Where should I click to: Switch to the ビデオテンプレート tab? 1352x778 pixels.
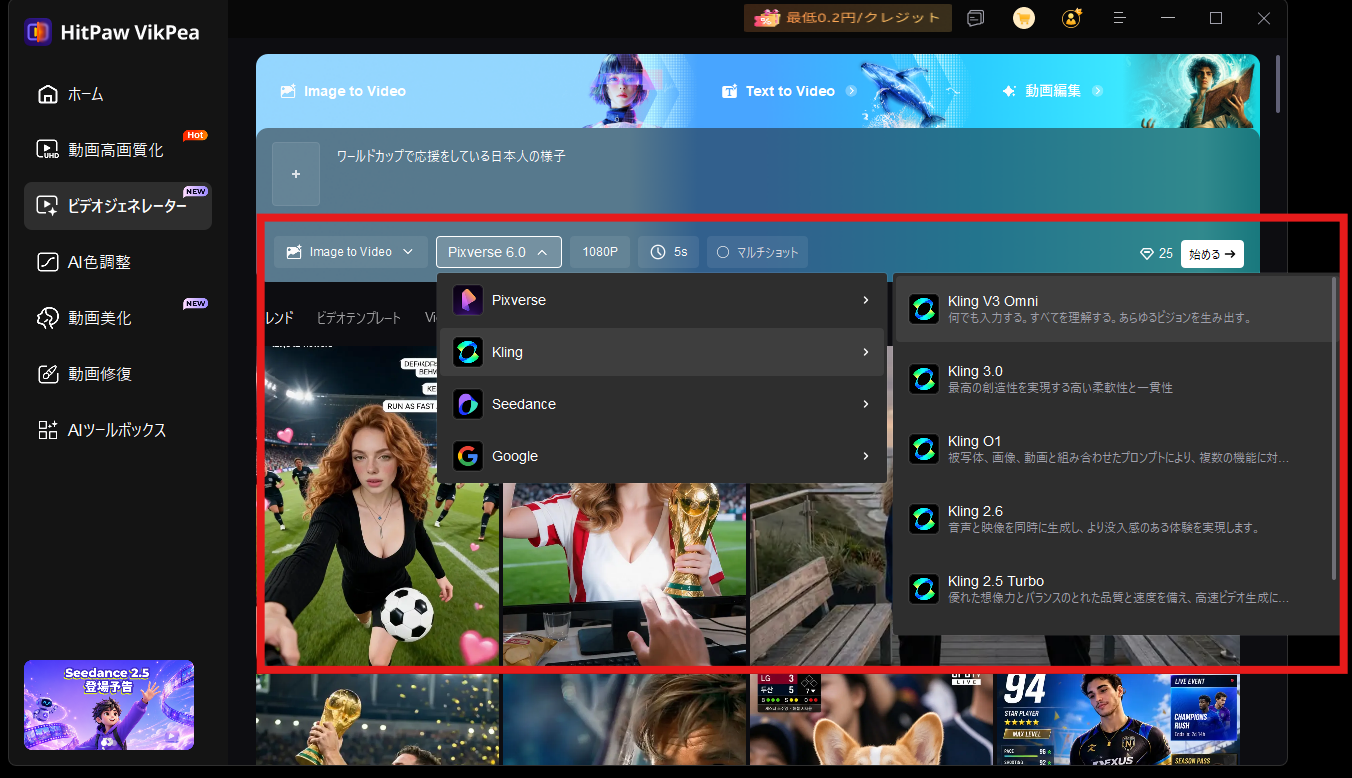pos(358,318)
